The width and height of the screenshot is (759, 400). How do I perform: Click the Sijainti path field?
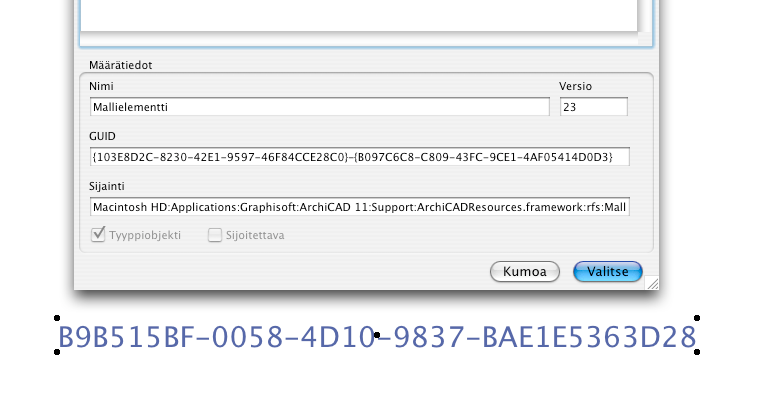(x=358, y=207)
